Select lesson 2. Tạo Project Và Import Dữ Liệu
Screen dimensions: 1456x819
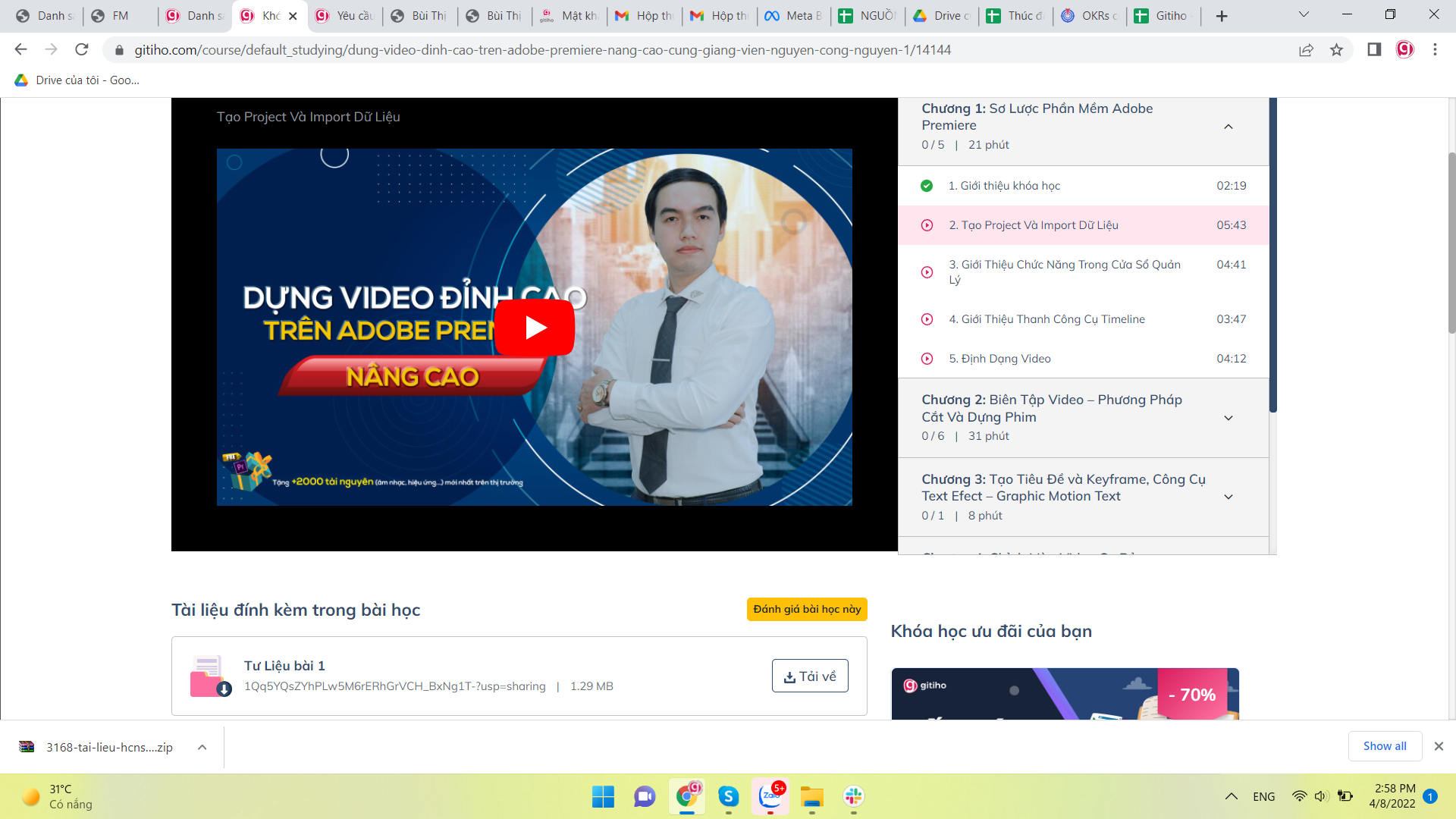click(x=1083, y=225)
